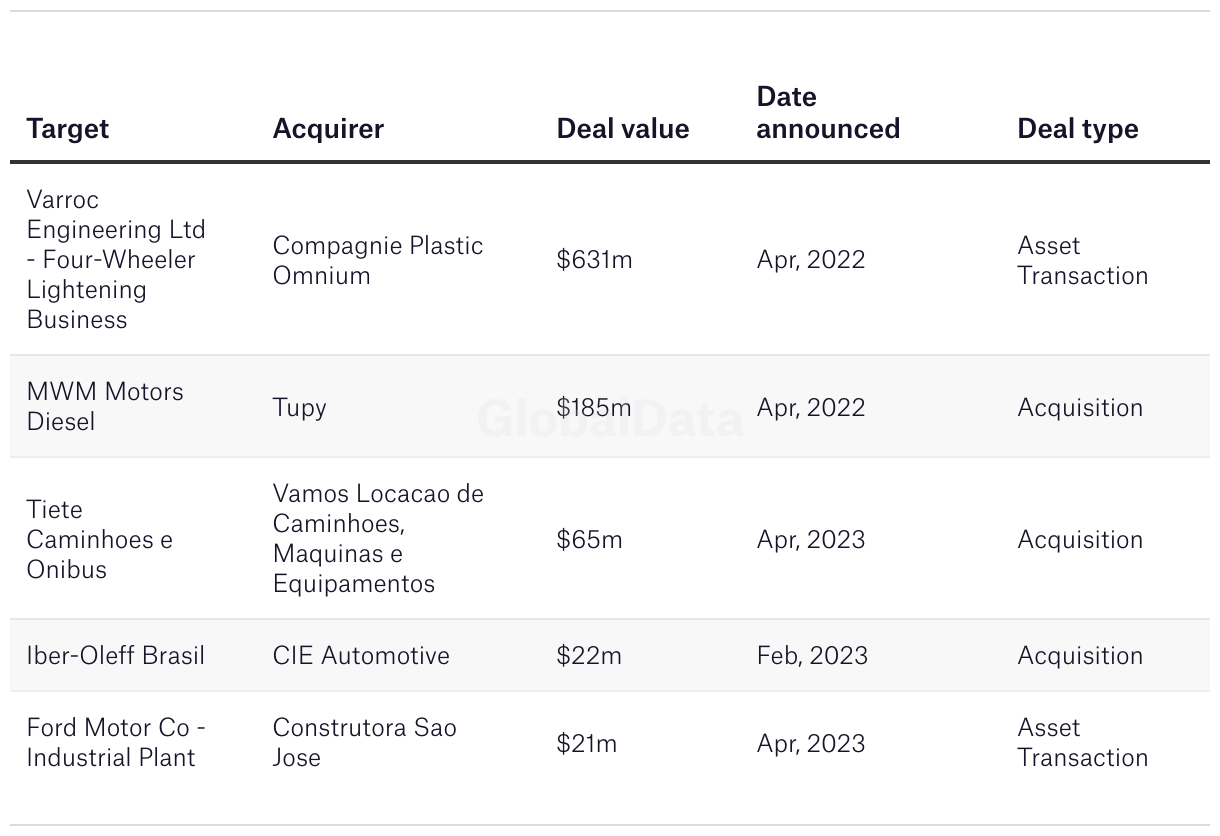Select the MWM Motors Diesel row
The width and height of the screenshot is (1220, 836).
(x=610, y=406)
